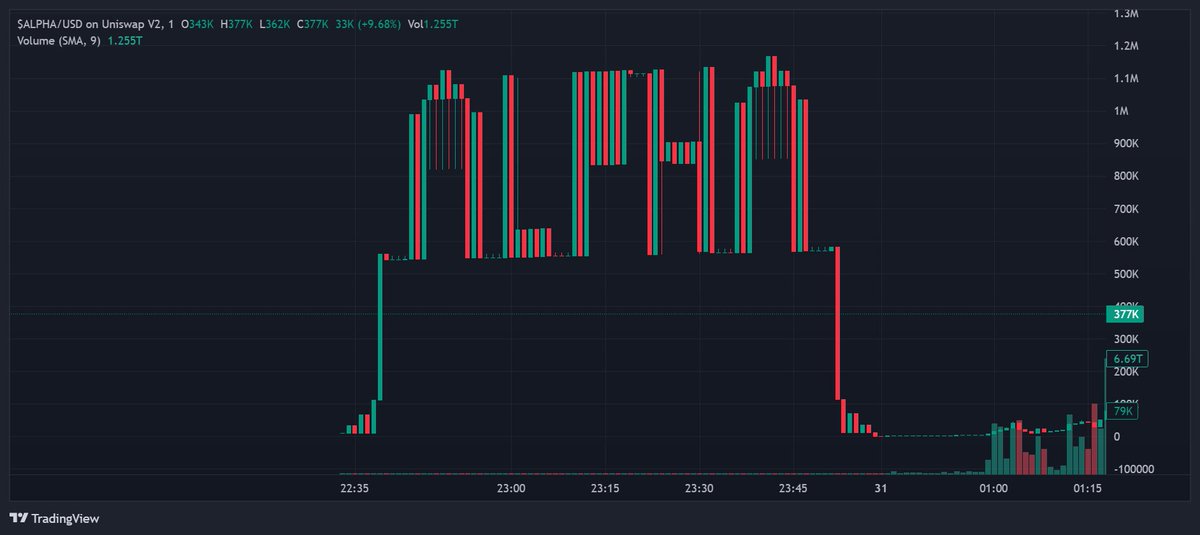This screenshot has width=1200, height=535.
Task: Click the 200K price axis label
Action: 1126,372
